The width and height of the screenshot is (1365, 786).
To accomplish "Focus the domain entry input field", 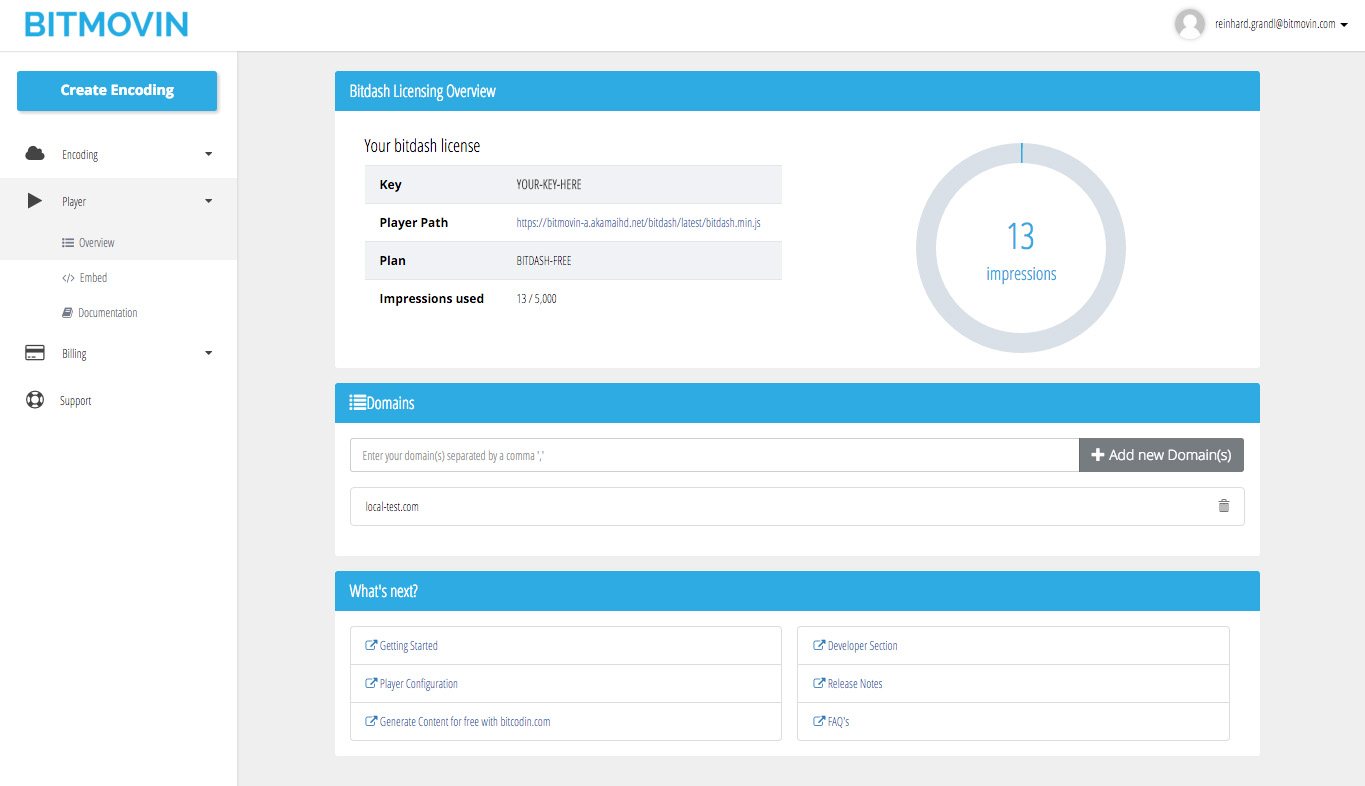I will click(714, 455).
